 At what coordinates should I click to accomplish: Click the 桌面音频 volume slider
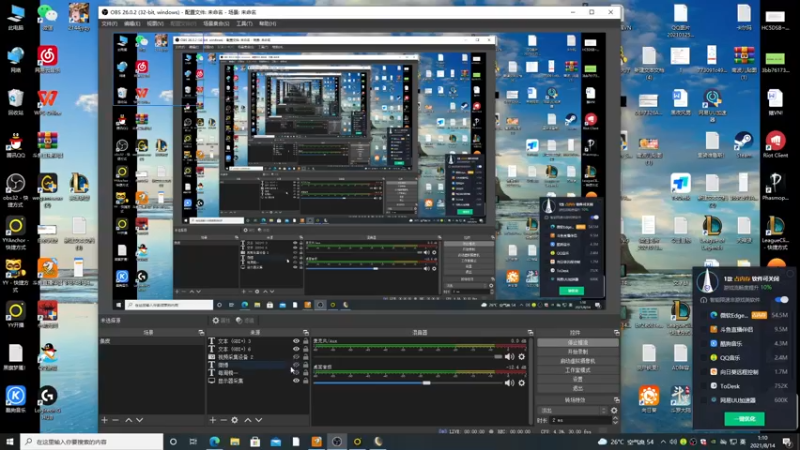pos(408,383)
